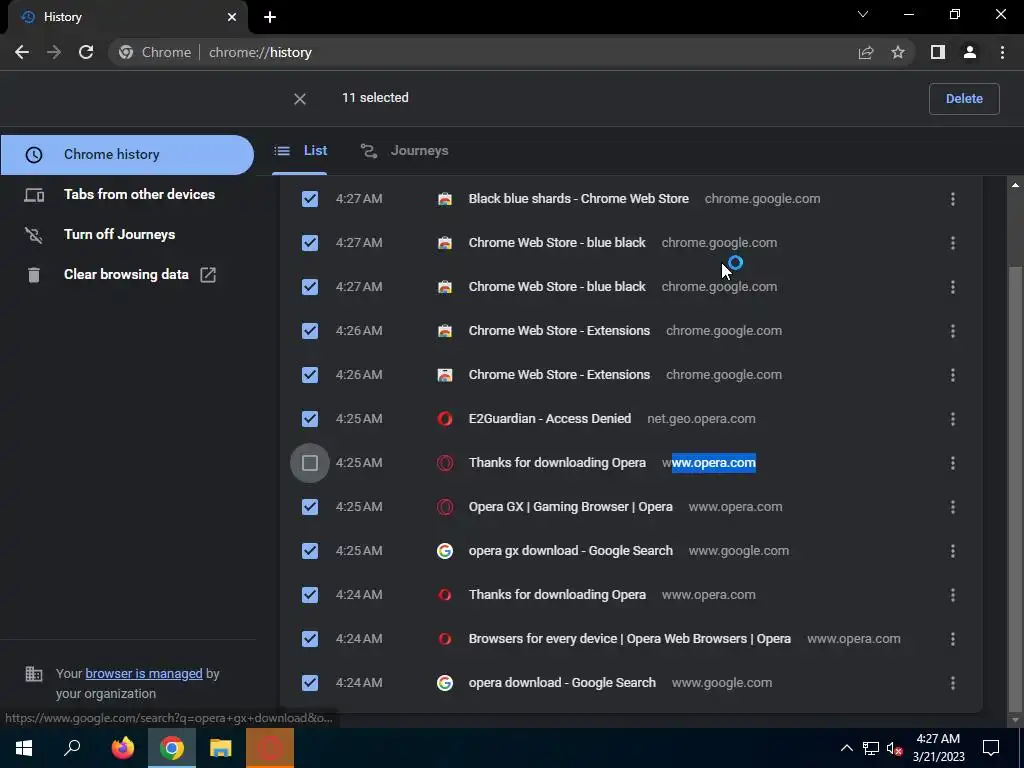Open more actions for 4:25 AM Thanks for downloading Opera

click(953, 462)
